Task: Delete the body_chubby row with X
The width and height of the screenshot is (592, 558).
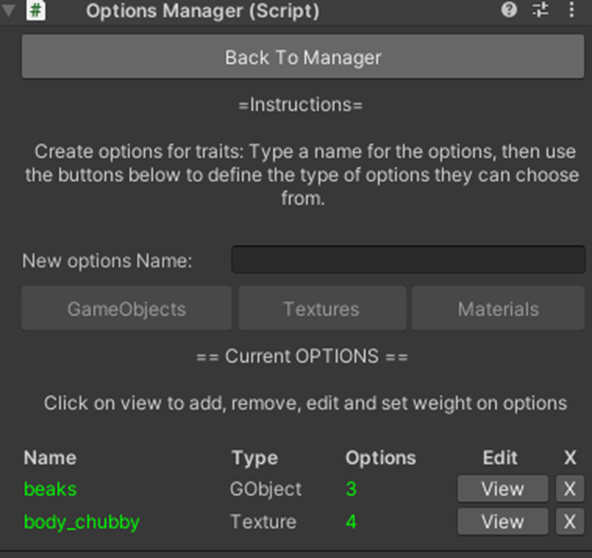Action: click(570, 522)
